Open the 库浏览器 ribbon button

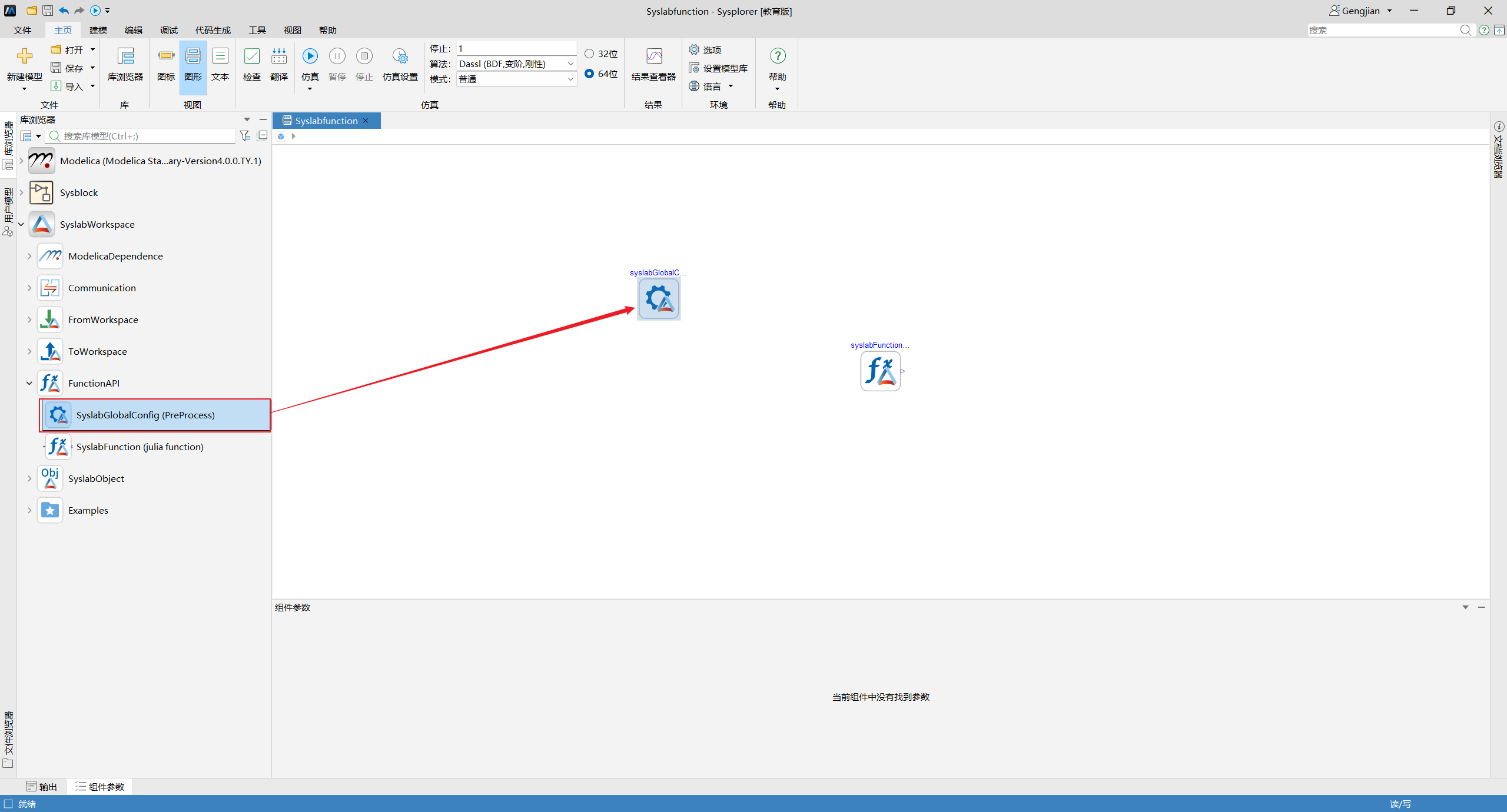(x=125, y=65)
